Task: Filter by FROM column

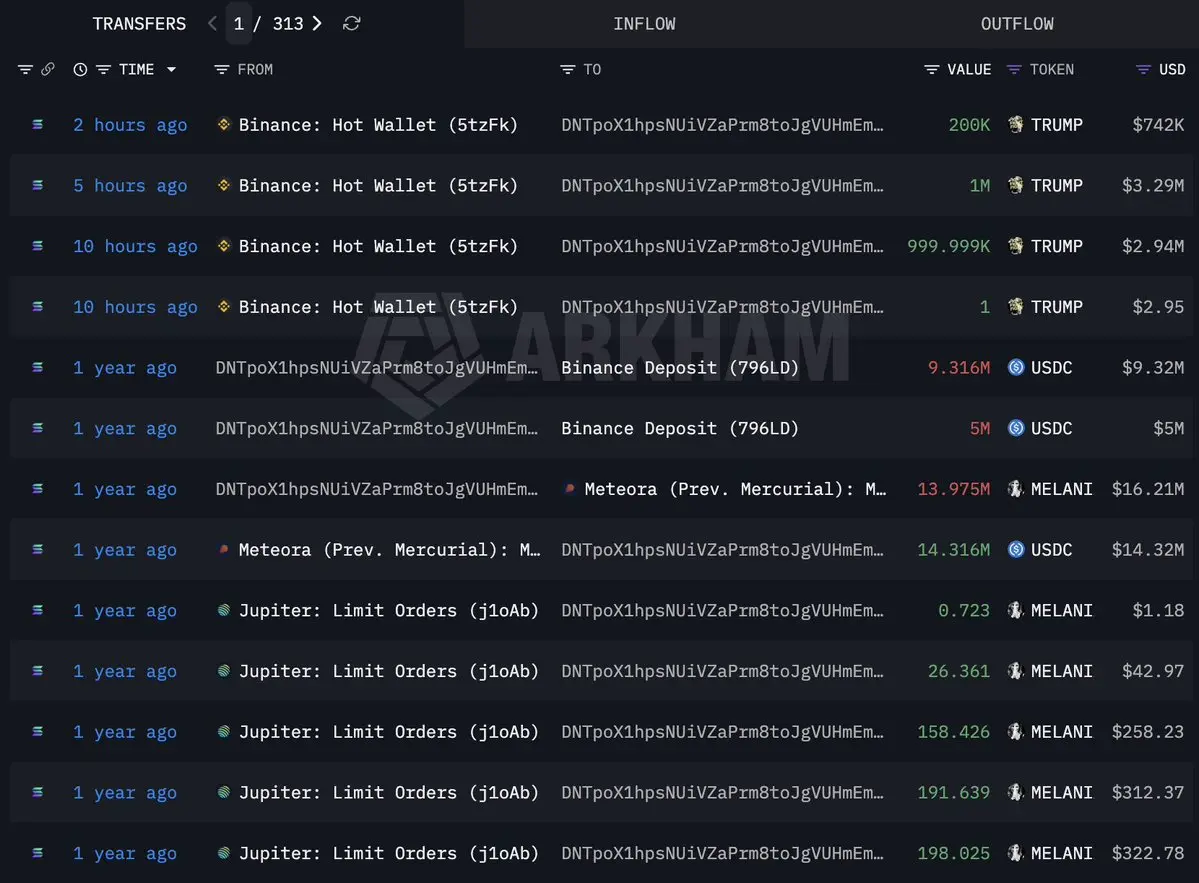Action: [222, 70]
